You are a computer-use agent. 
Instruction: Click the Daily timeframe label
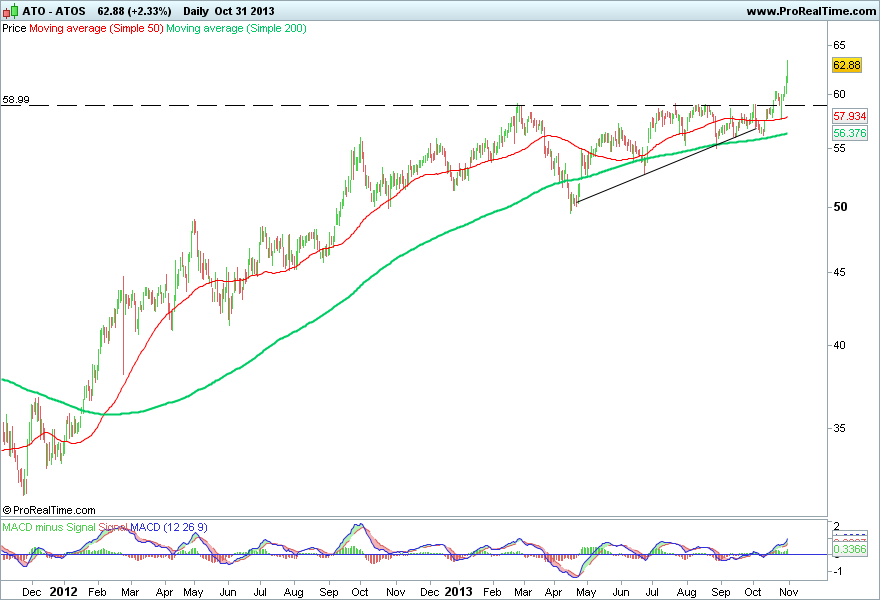(x=196, y=11)
